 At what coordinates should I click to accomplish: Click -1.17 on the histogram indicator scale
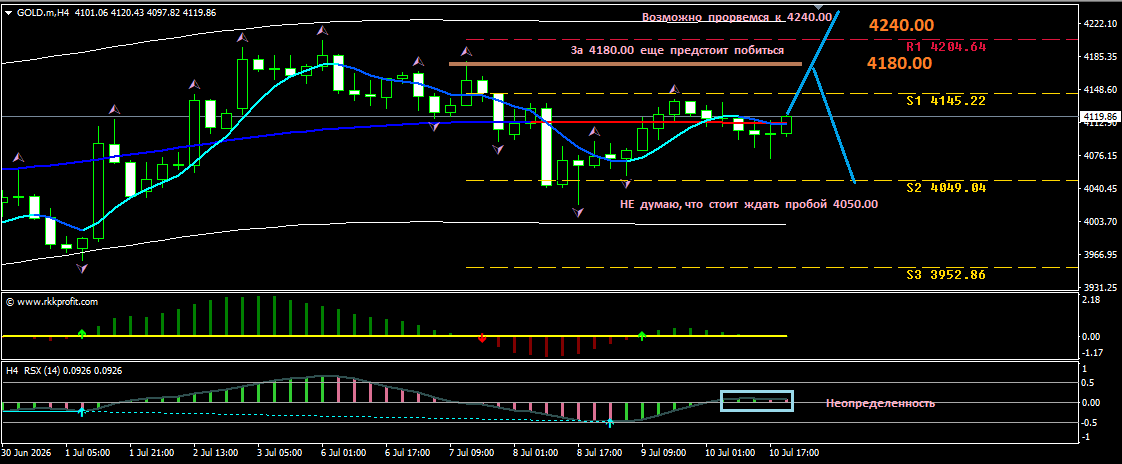(1093, 352)
